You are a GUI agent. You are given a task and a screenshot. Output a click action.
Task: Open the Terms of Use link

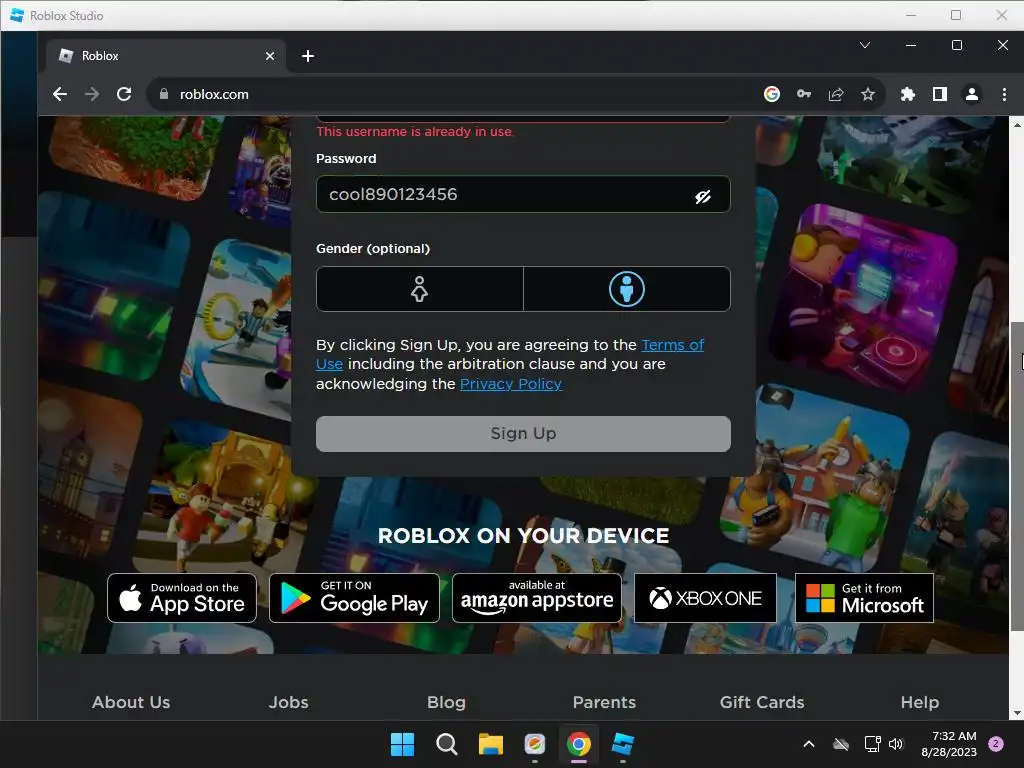pyautogui.click(x=673, y=345)
